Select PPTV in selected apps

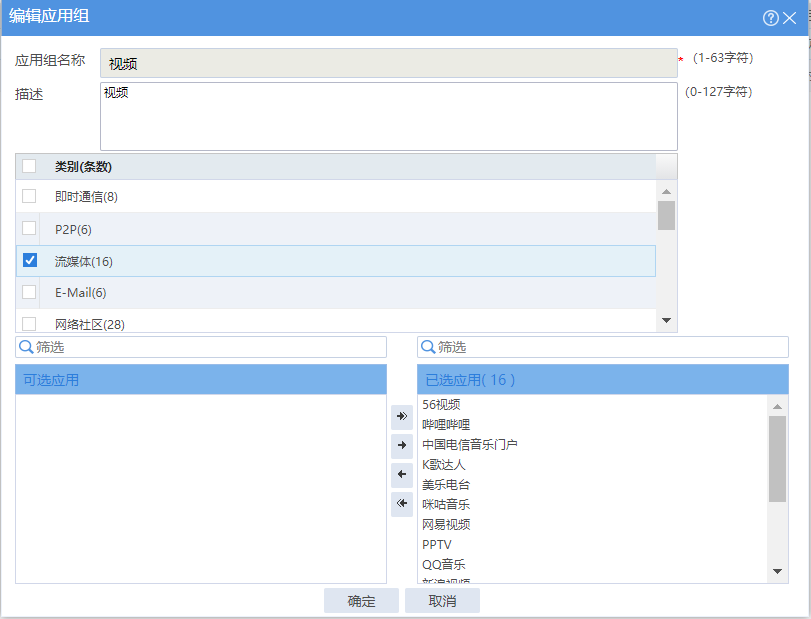click(437, 545)
